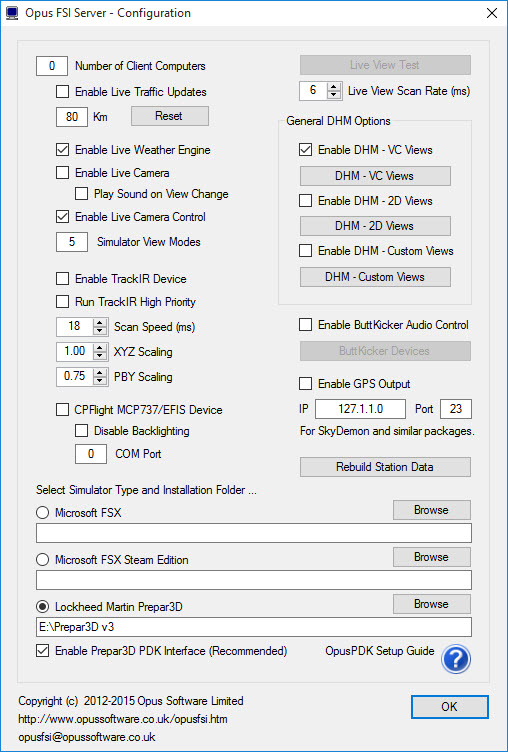Viewport: 508px width, 752px height.
Task: Select Microsoft FSX Steam Edition radio
Action: pos(43,560)
